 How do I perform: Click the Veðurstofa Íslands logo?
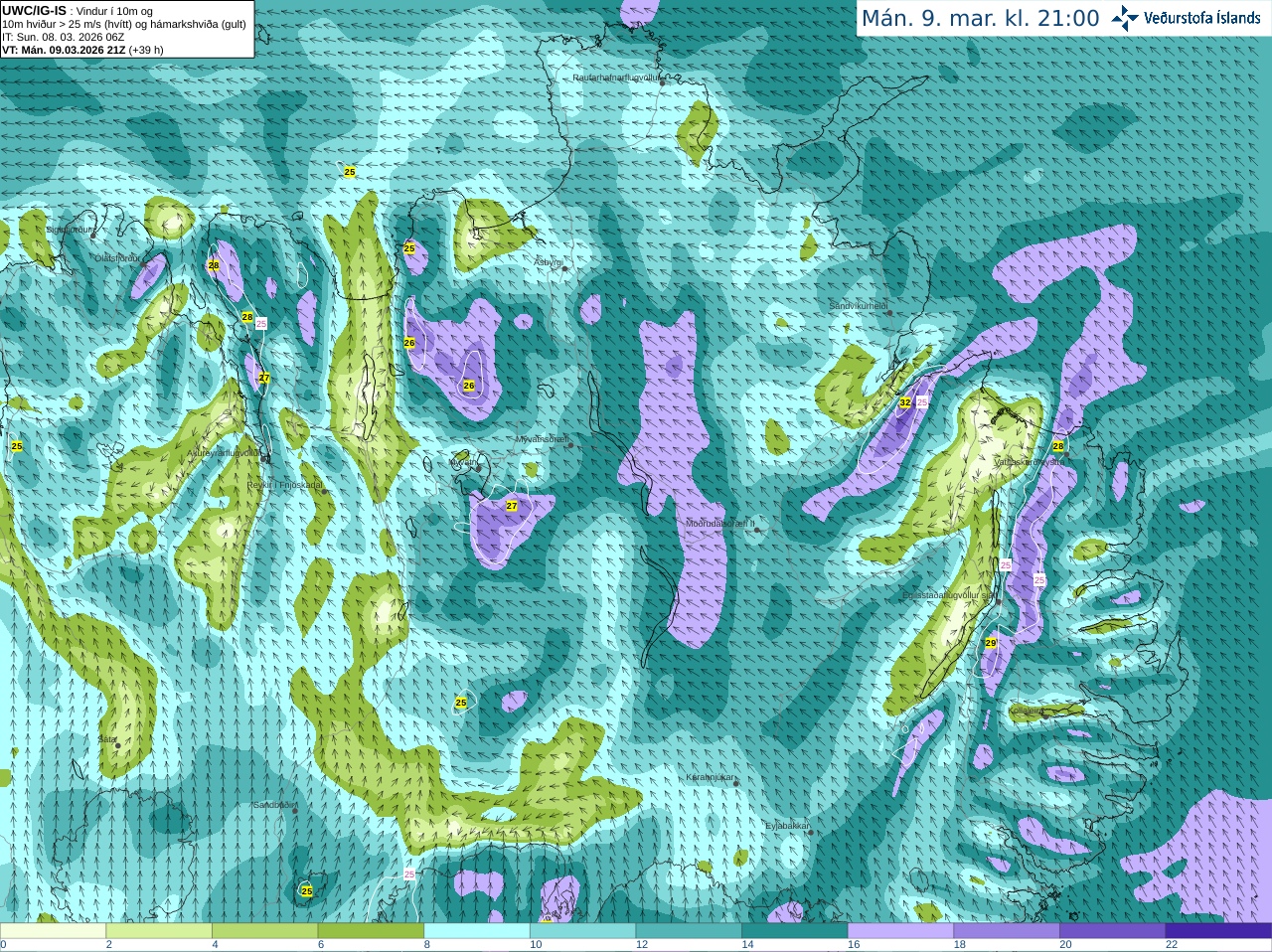[x=1187, y=18]
